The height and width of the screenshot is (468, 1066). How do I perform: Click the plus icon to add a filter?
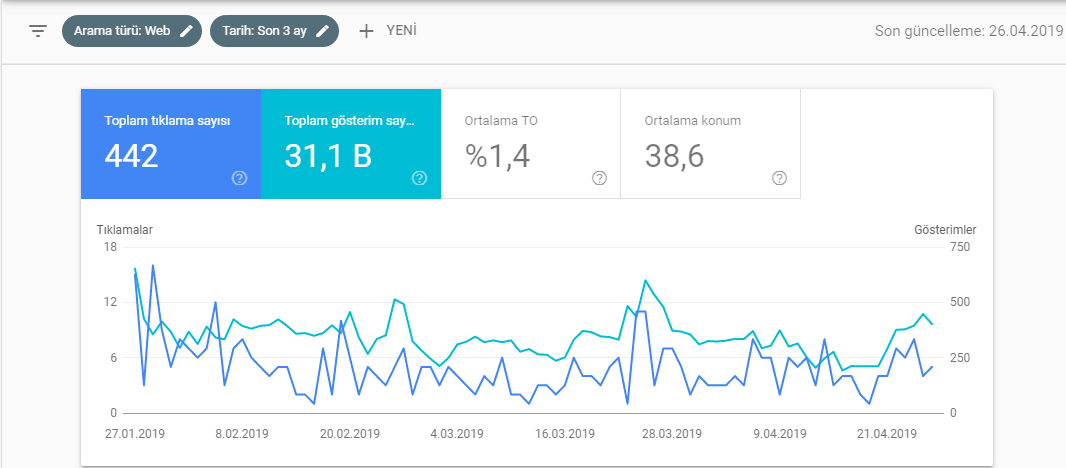click(366, 31)
